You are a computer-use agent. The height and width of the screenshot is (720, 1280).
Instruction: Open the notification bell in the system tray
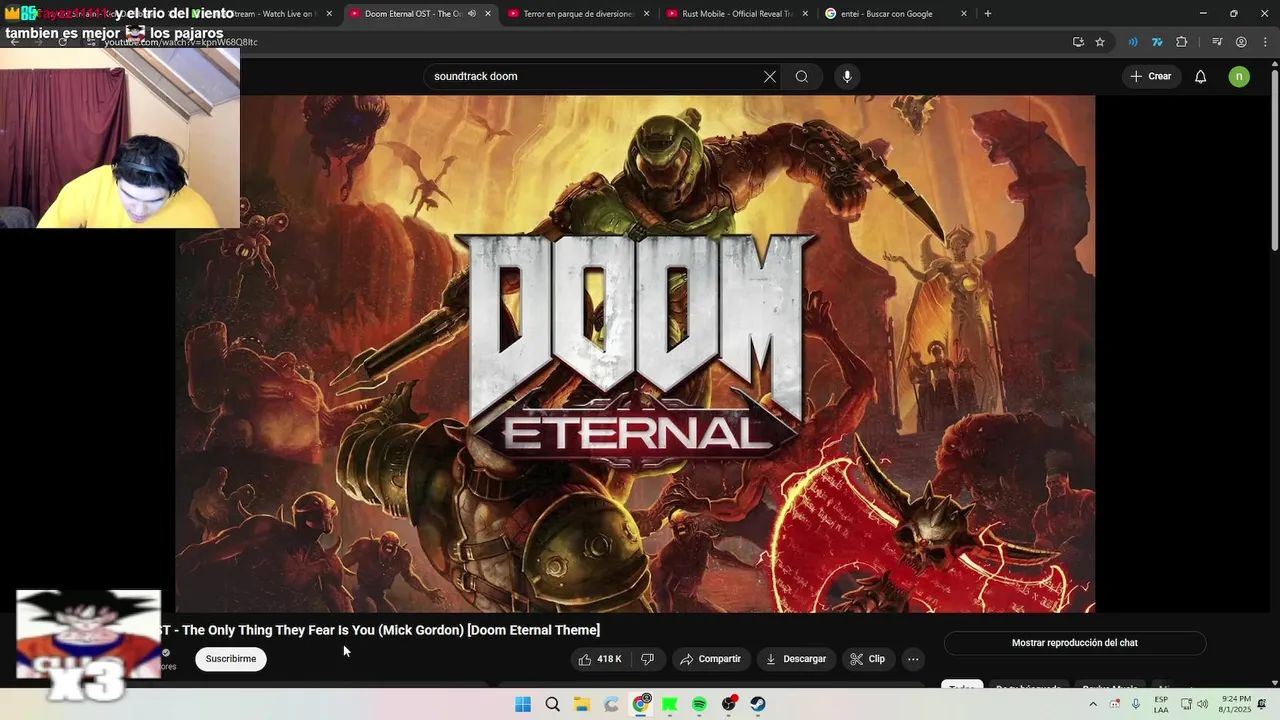(1262, 704)
